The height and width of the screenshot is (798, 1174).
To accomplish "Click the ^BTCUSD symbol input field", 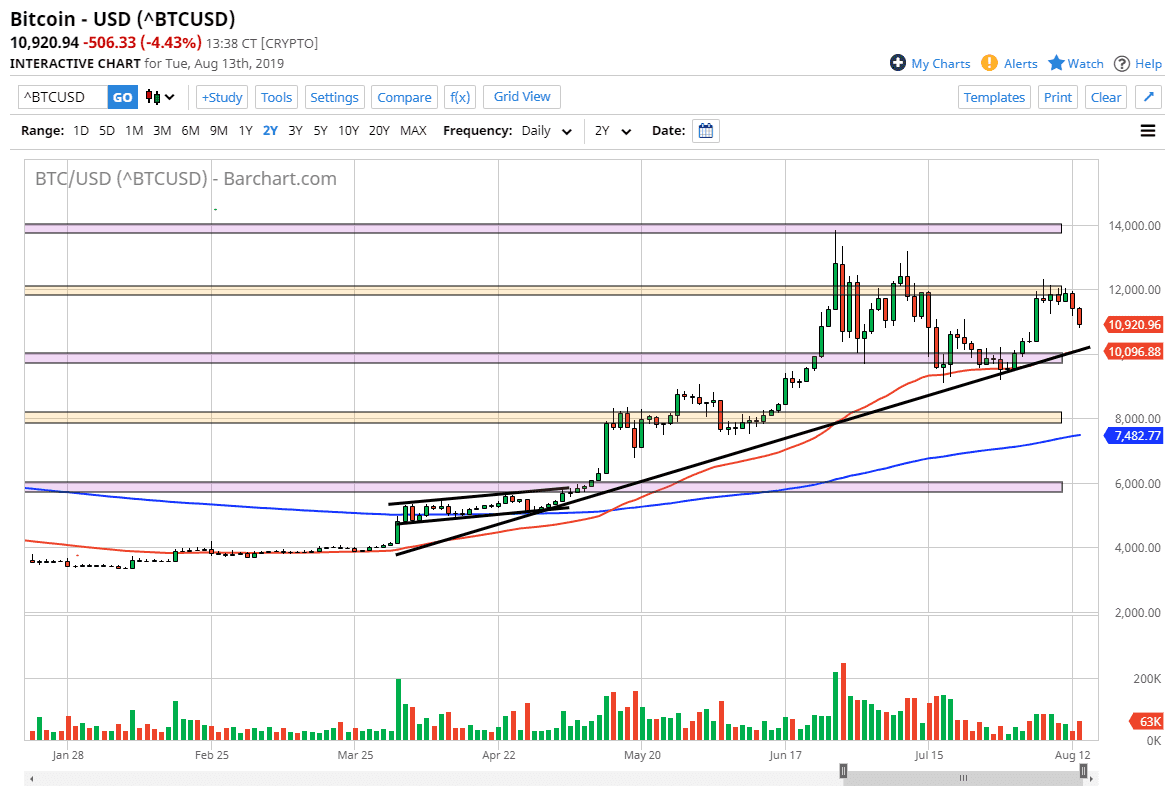I will pos(60,96).
